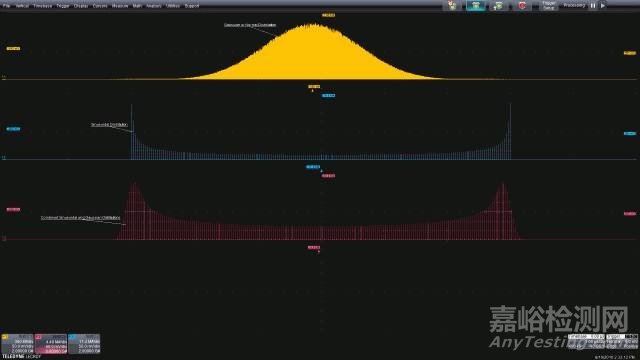Open the Utilities menu
Viewport: 640px width, 360px height.
[x=173, y=6]
